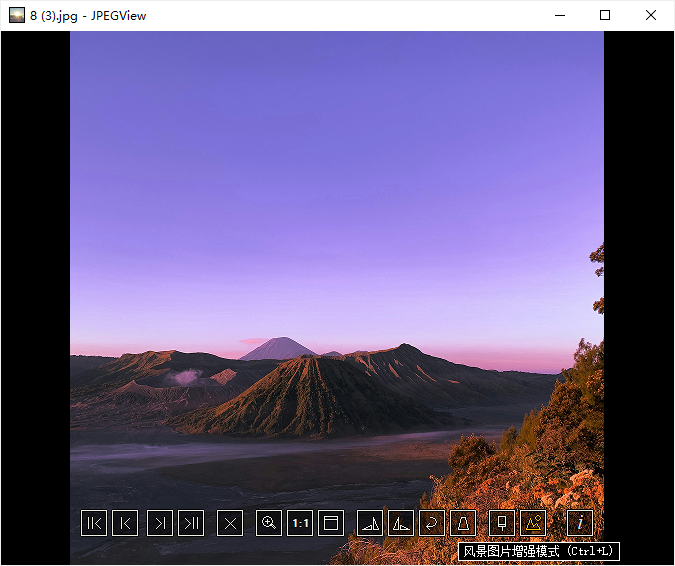The image size is (675, 566).
Task: Rotate the image counter-clockwise
Action: coord(401,523)
